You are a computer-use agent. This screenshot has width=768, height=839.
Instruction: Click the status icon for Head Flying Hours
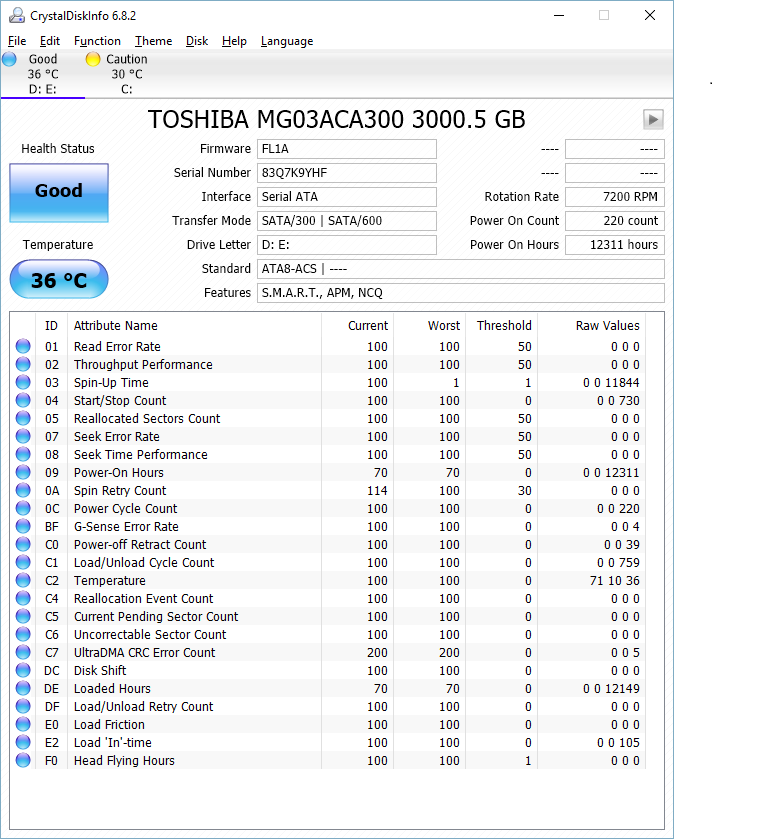point(23,760)
